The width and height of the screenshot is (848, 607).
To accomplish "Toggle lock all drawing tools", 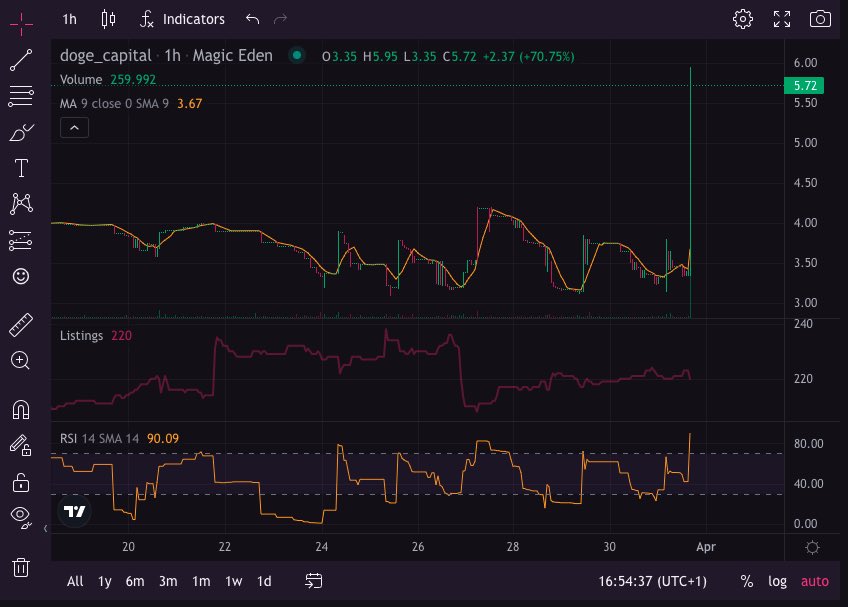I will pyautogui.click(x=21, y=481).
